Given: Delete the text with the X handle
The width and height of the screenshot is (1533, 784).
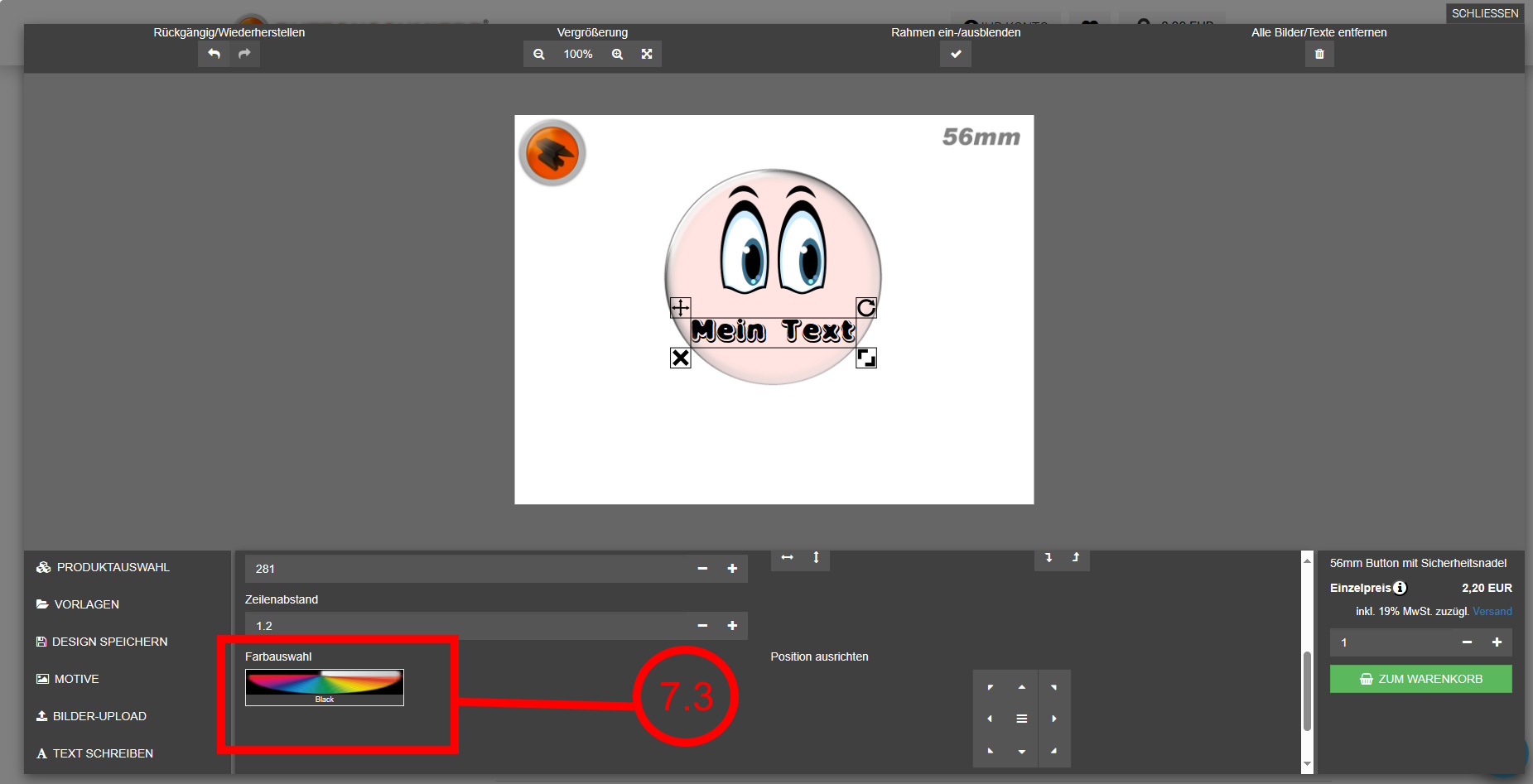Looking at the screenshot, I should (x=680, y=358).
